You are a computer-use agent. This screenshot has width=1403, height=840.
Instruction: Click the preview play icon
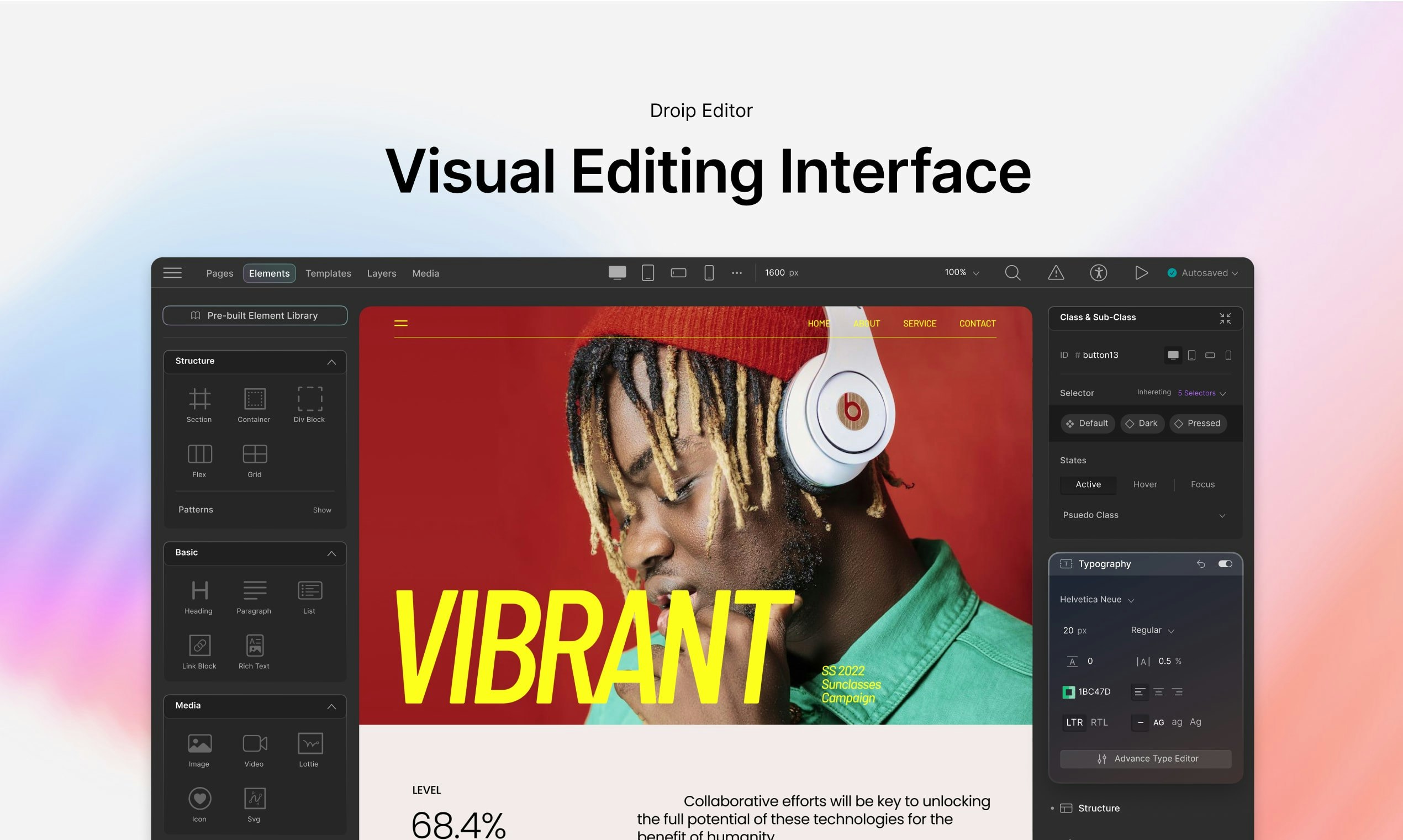pyautogui.click(x=1141, y=273)
